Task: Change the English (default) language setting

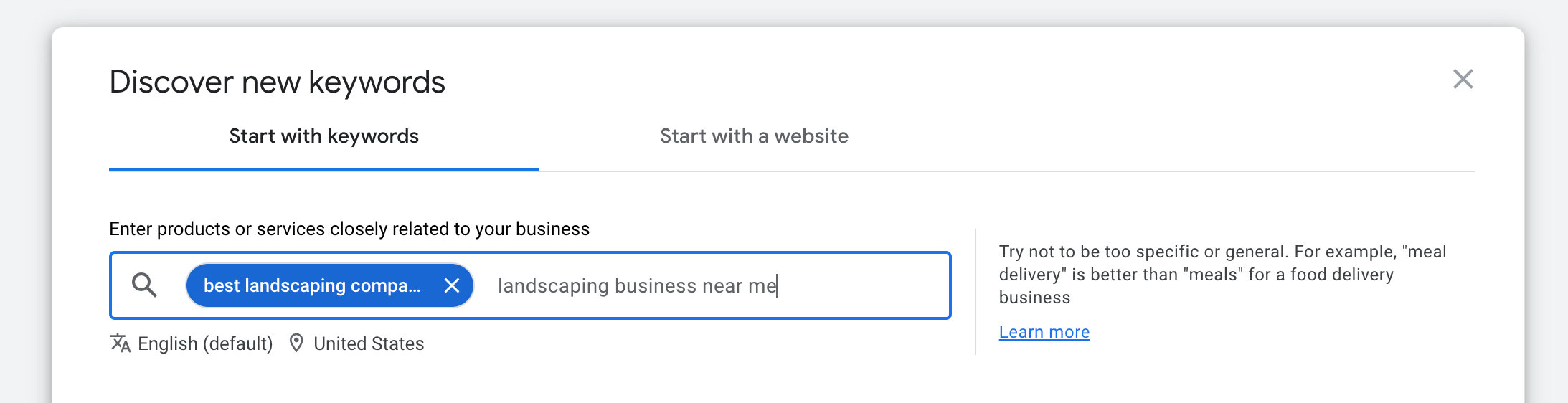Action: click(205, 344)
